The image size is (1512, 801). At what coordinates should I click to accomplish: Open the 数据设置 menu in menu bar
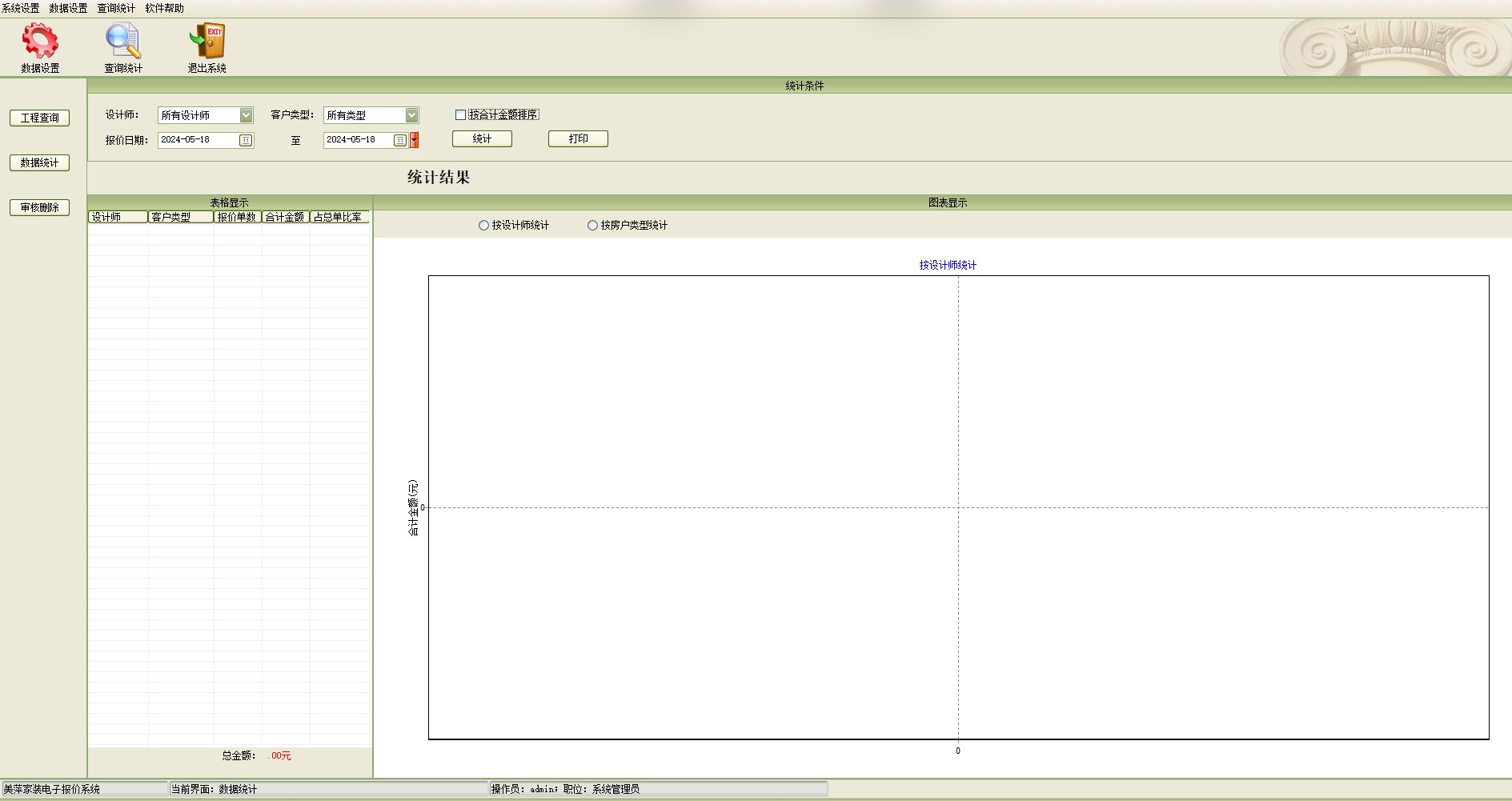pos(69,8)
